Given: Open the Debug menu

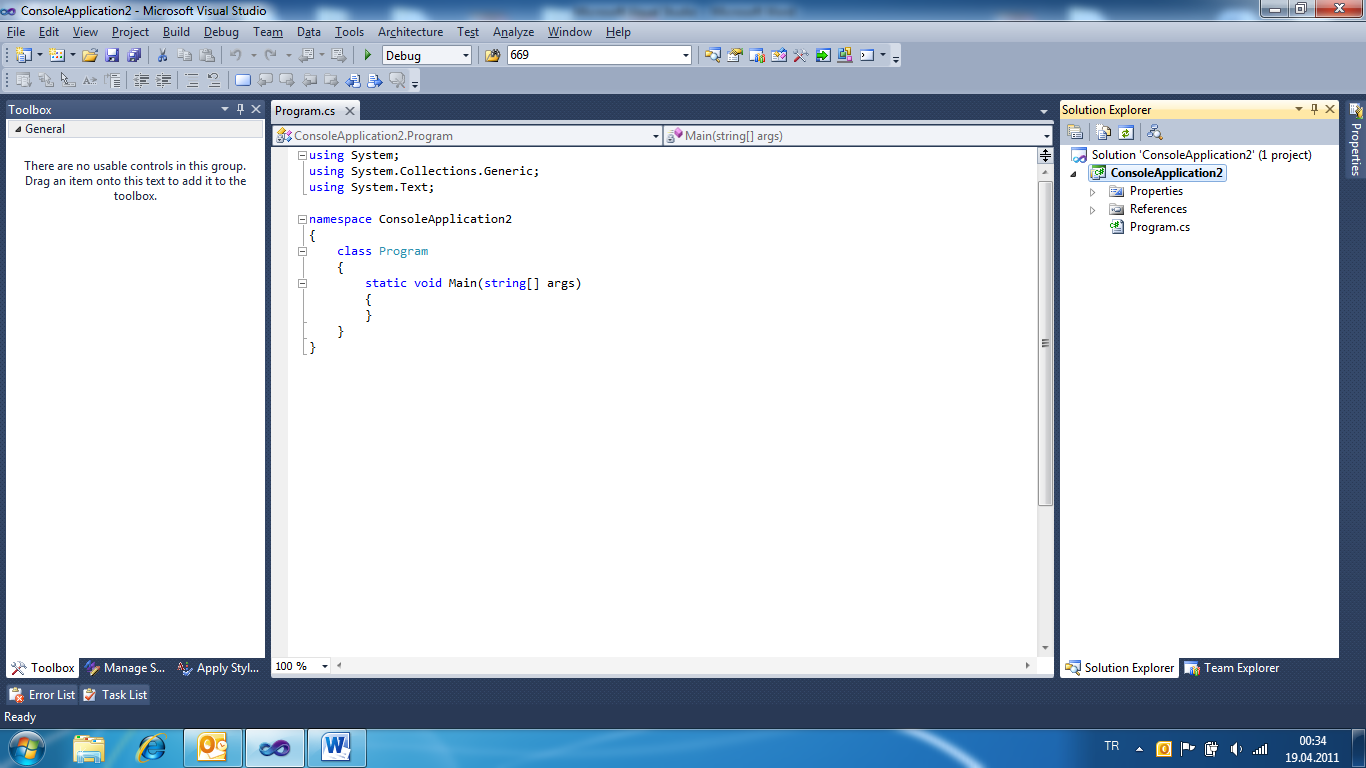Looking at the screenshot, I should [221, 32].
